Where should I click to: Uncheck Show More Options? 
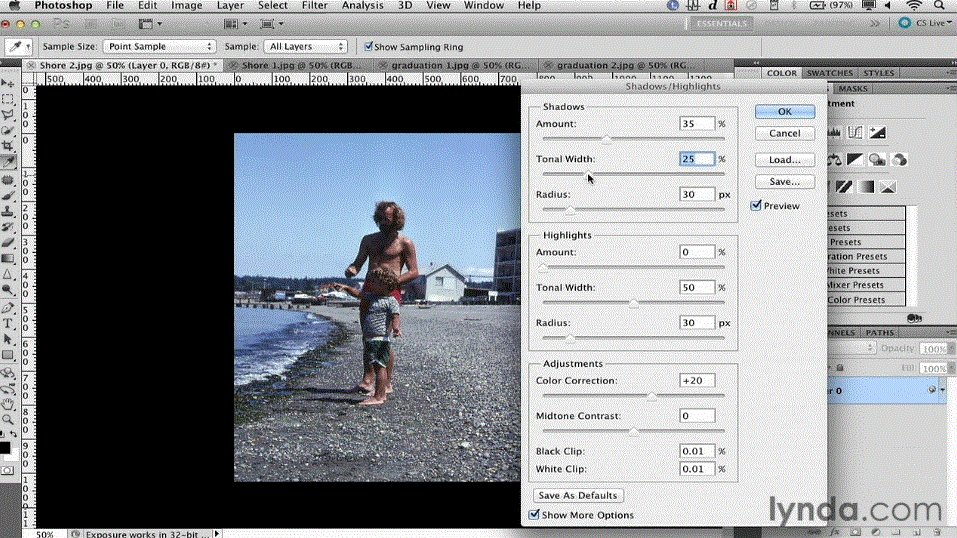(534, 514)
